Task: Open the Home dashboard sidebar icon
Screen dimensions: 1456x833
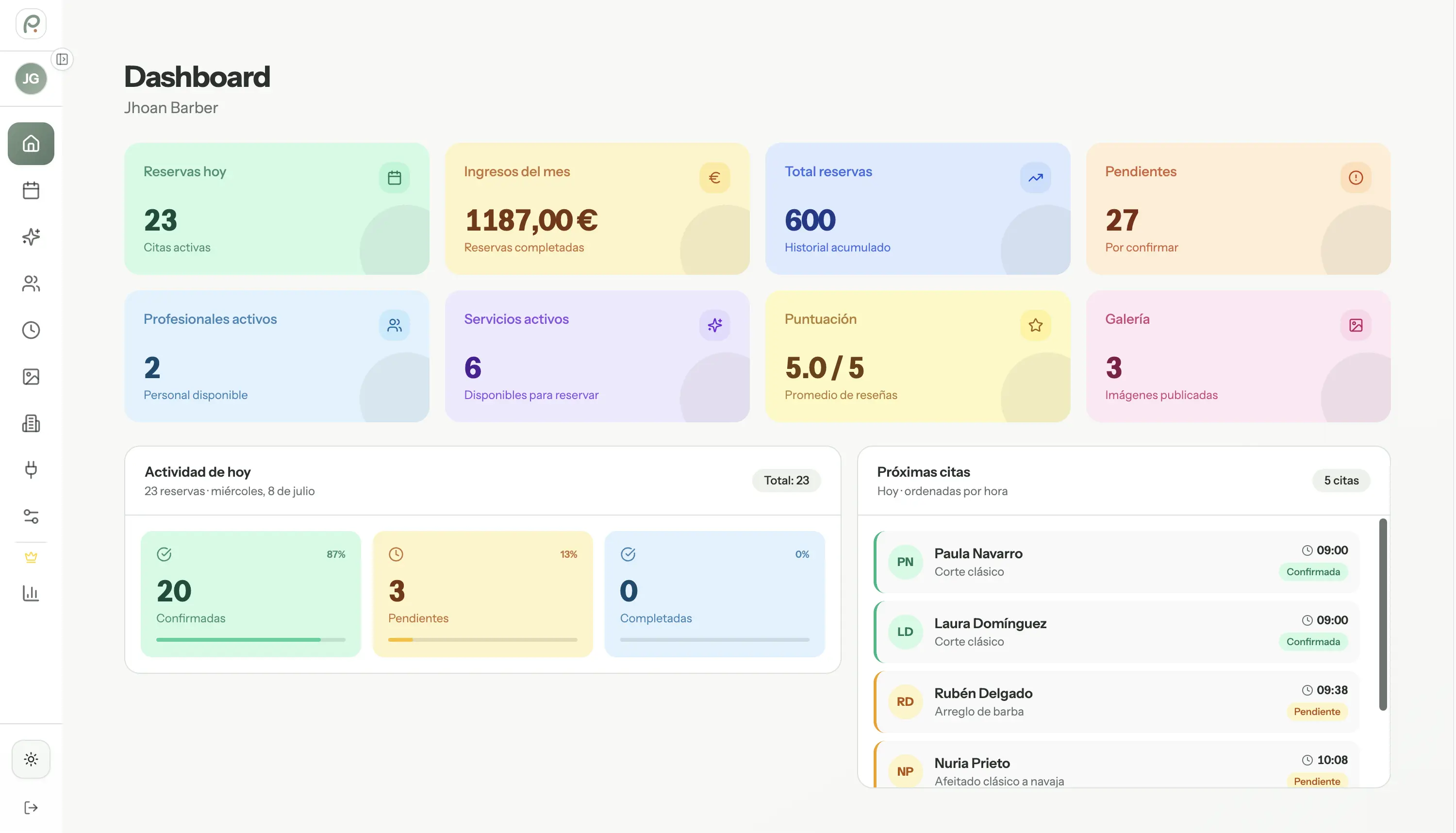Action: point(31,144)
